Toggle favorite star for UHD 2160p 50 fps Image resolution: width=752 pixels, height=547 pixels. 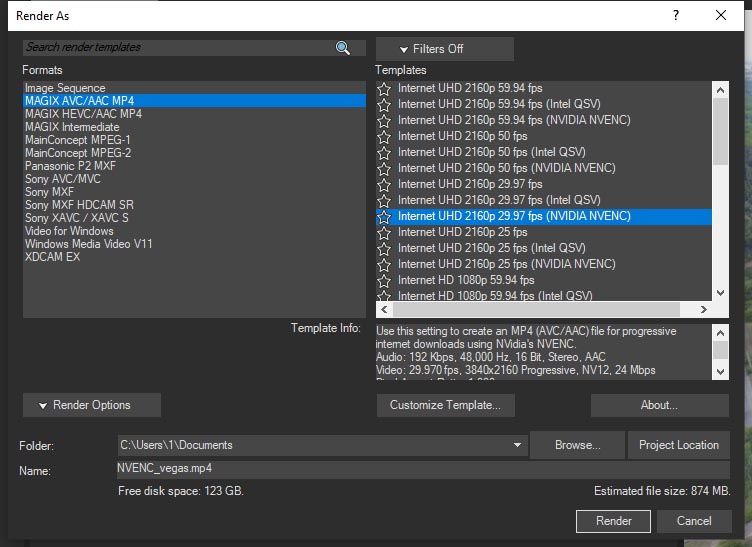[x=384, y=137]
